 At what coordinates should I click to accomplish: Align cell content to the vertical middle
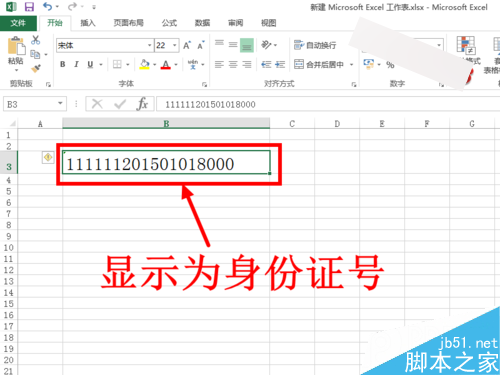pos(233,45)
